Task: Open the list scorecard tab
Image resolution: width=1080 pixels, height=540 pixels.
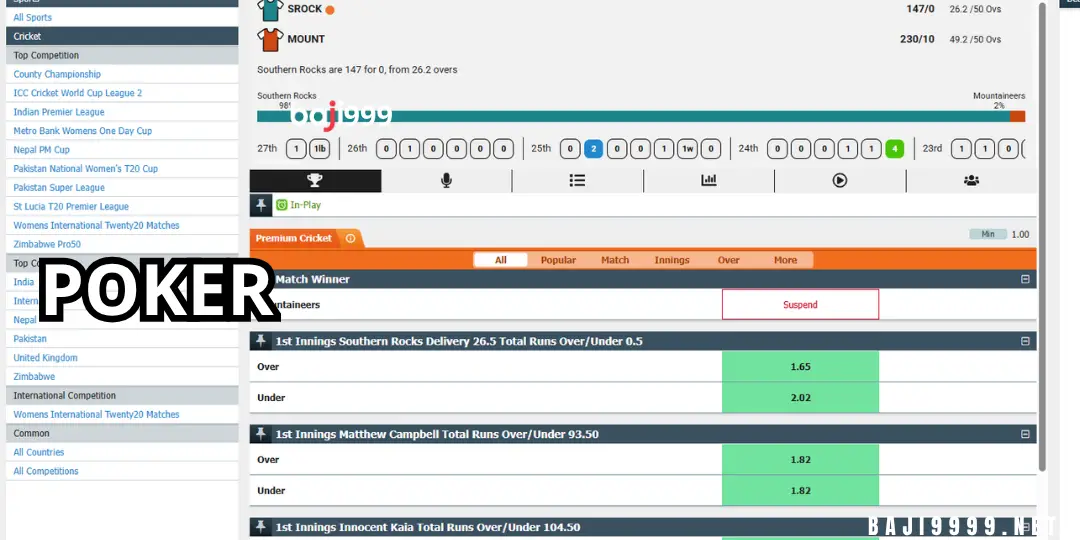Action: 577,180
